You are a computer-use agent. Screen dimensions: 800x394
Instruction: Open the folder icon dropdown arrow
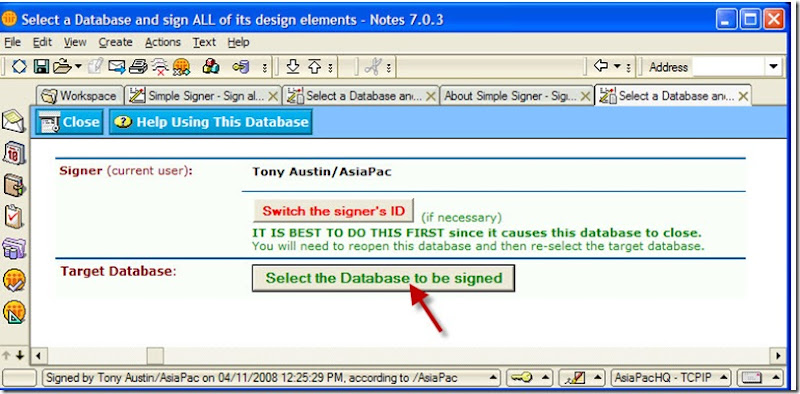click(x=78, y=66)
